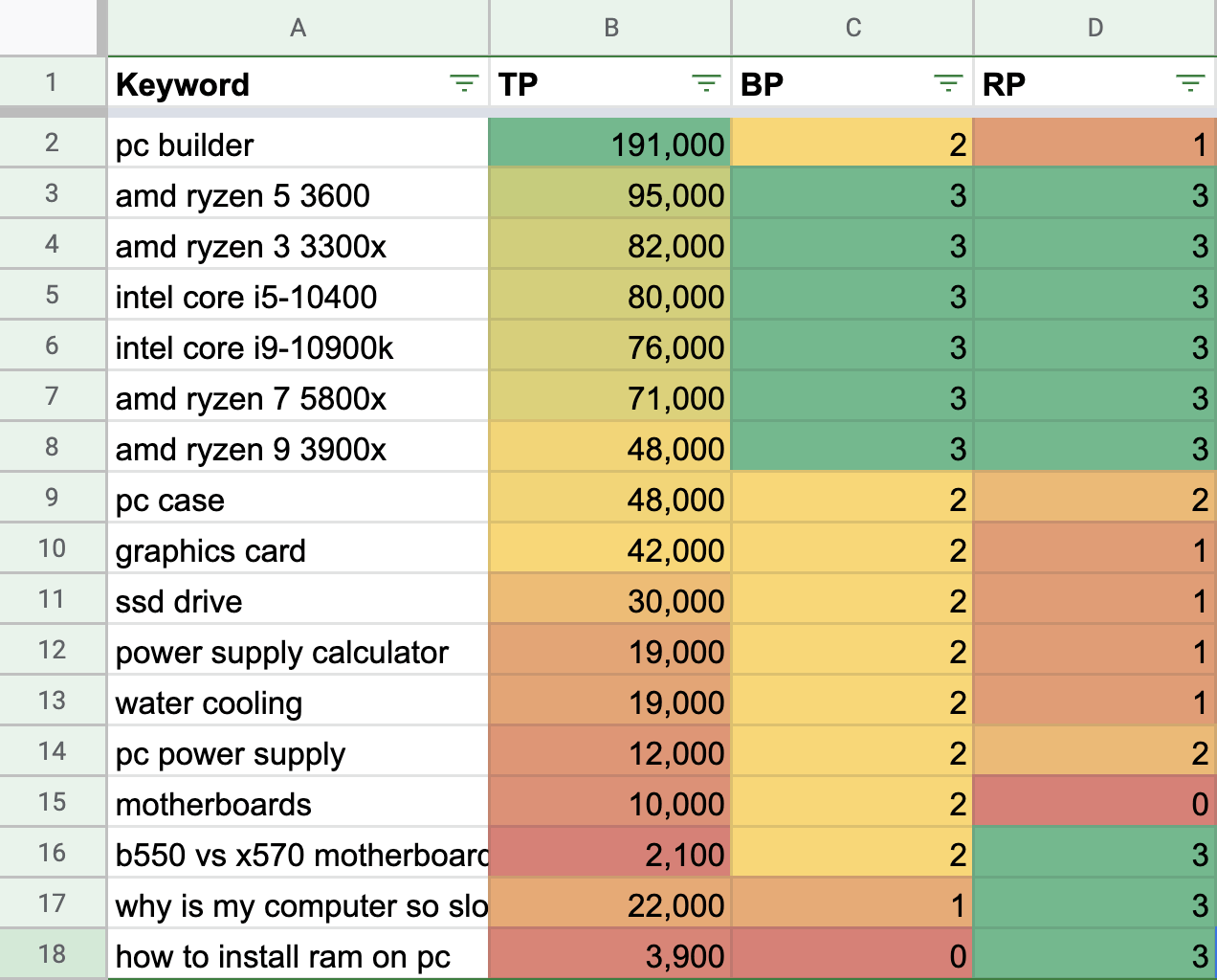The height and width of the screenshot is (980, 1217).
Task: Expand filter options for the BP column
Action: coord(947,83)
